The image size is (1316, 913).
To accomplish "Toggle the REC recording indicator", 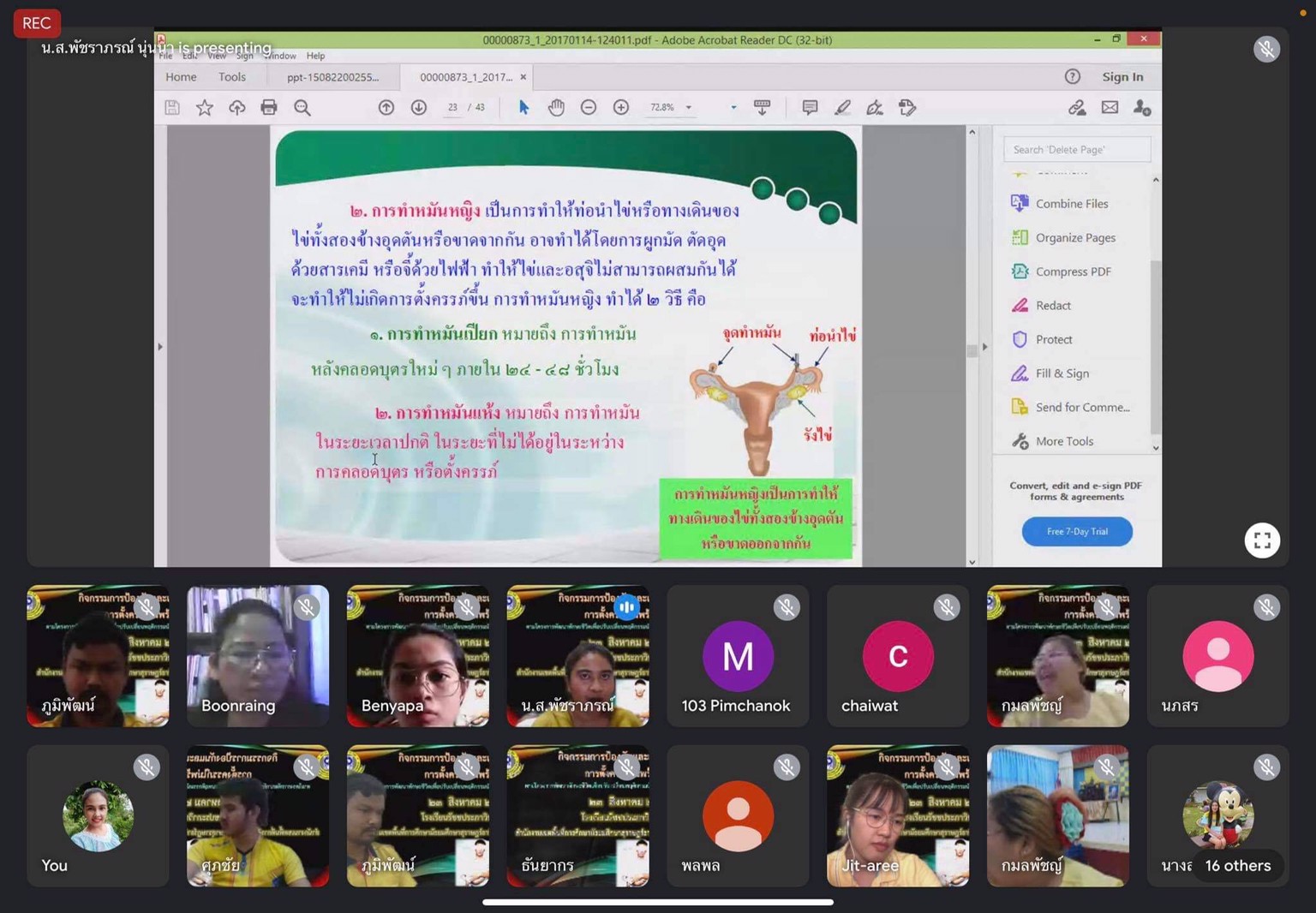I will (36, 23).
